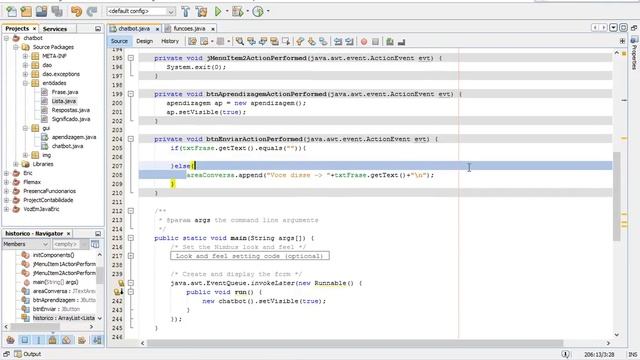The image size is (640, 360).
Task: Click the Uncomment editor toolbar icon
Action: (401, 42)
